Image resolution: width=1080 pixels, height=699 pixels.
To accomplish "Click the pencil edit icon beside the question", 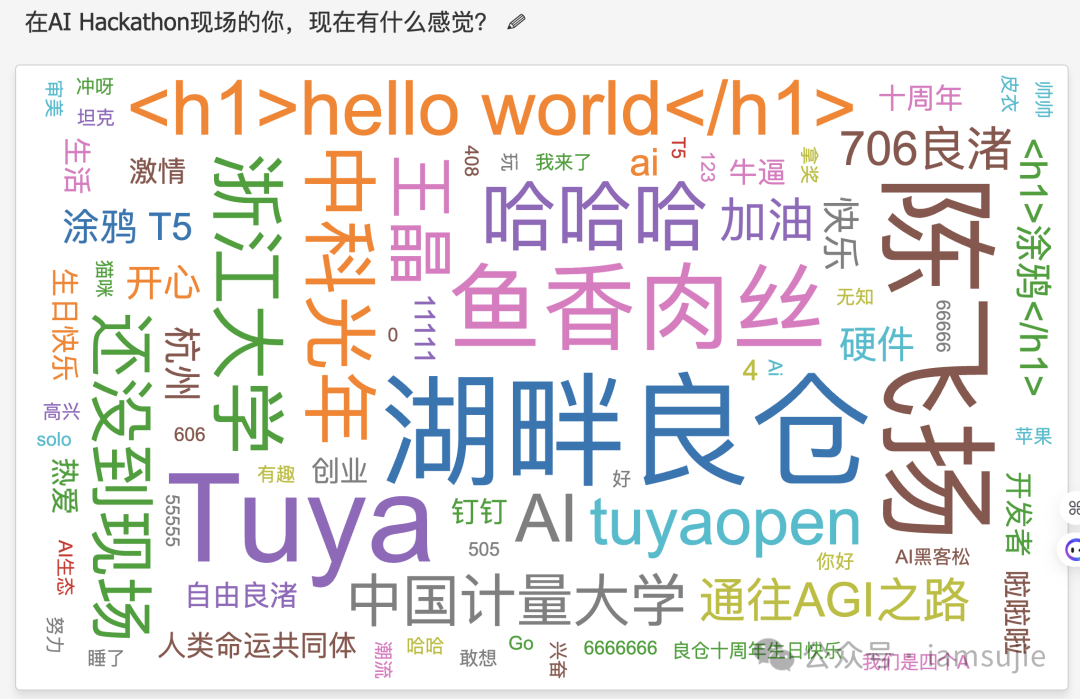I will pyautogui.click(x=516, y=22).
